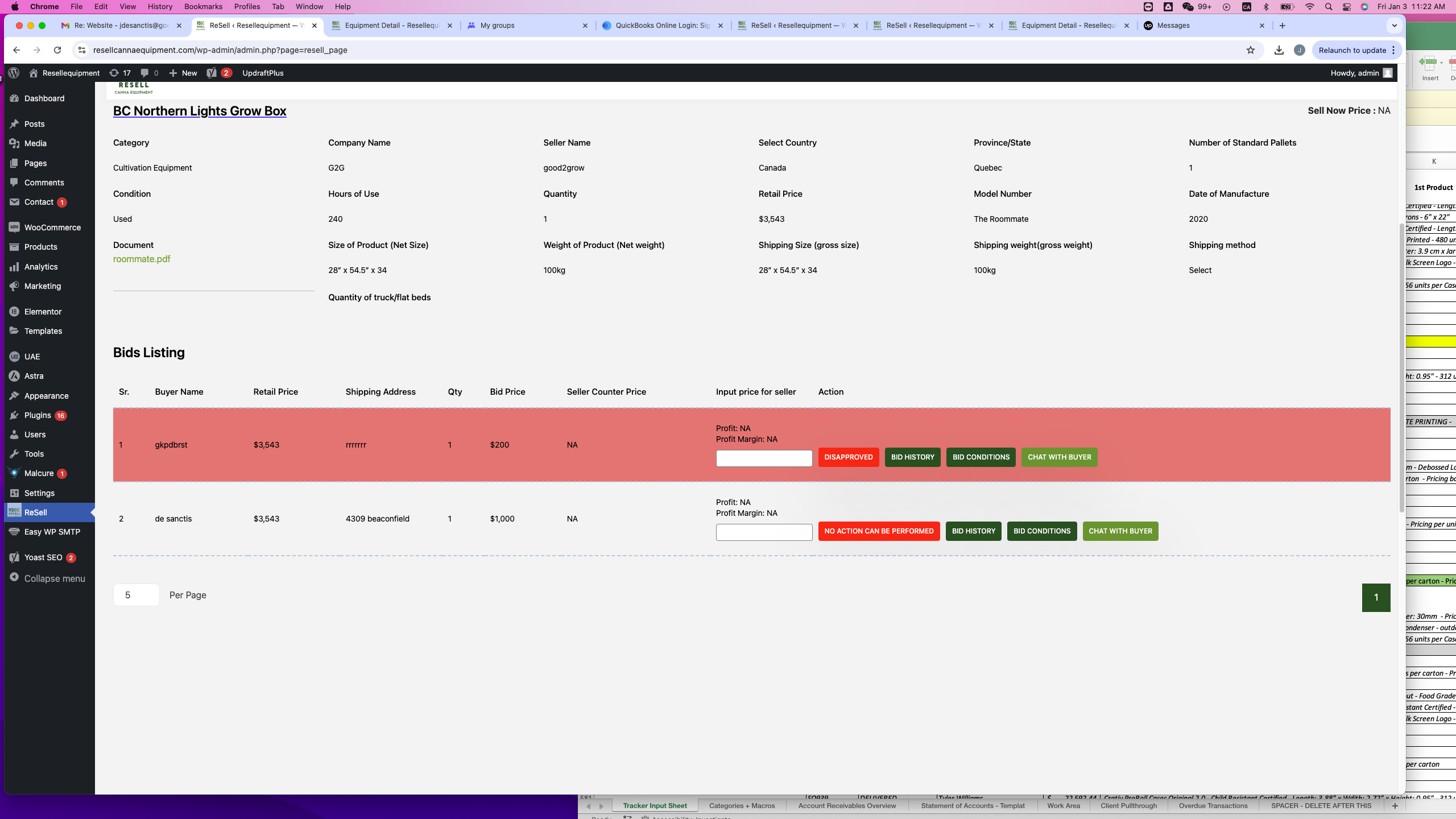This screenshot has height=819, width=1456.
Task: Collapse the WordPress admin menu
Action: [x=55, y=578]
